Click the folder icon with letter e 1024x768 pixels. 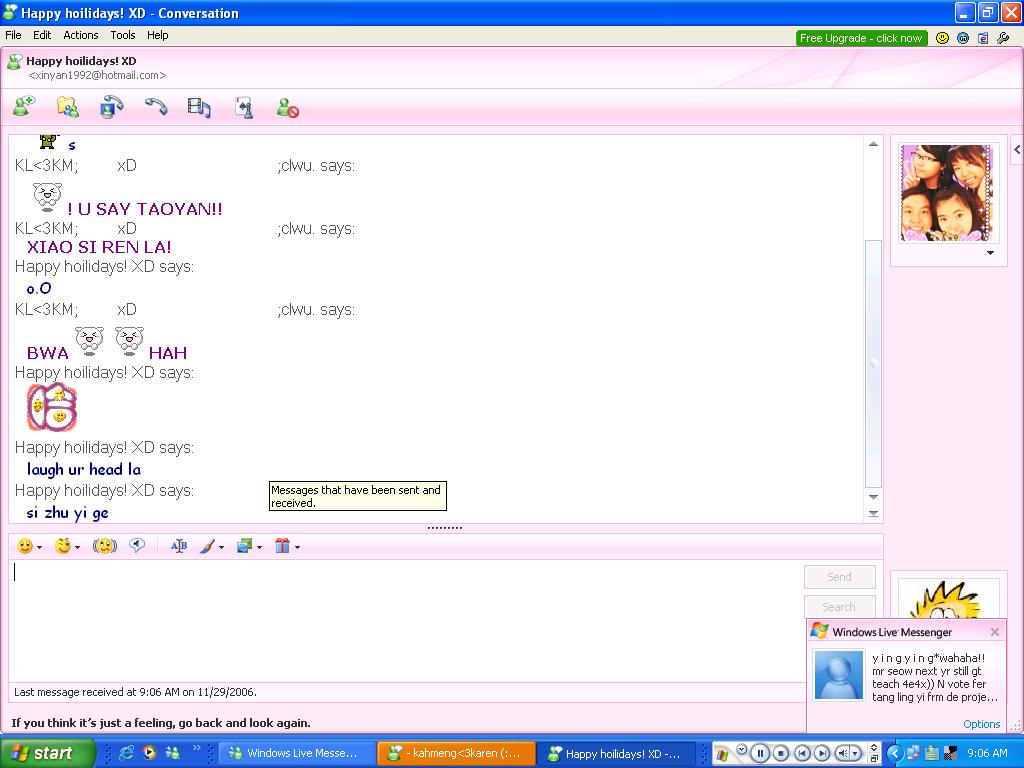tap(983, 38)
